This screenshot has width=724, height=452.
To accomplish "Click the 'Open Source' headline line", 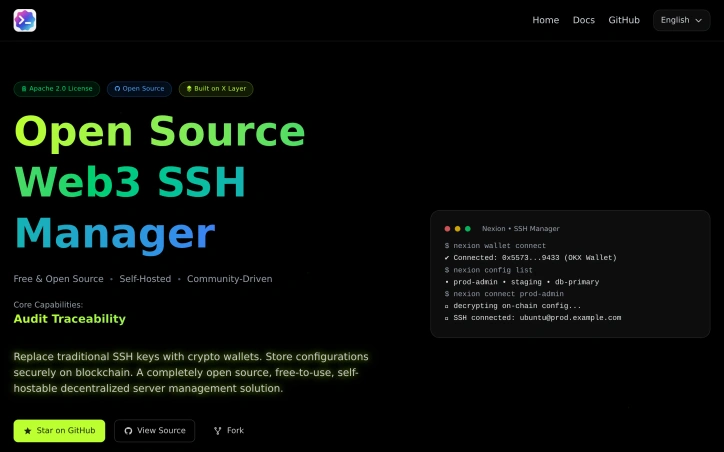I will click(160, 133).
